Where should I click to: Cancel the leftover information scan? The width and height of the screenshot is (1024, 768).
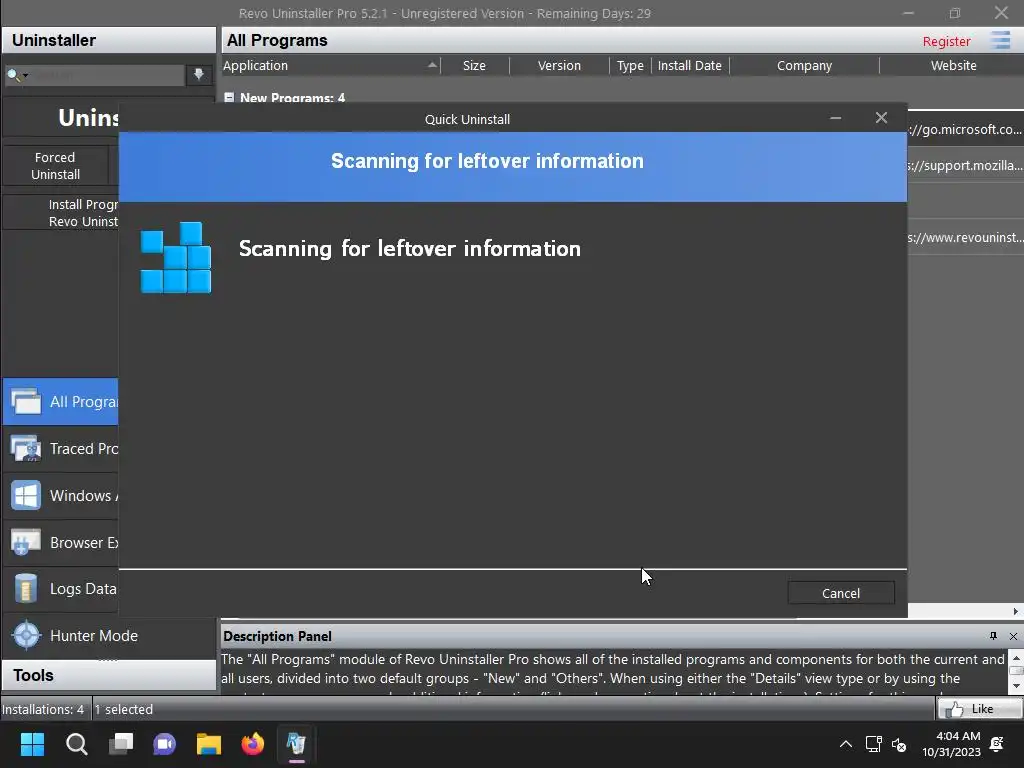point(840,593)
